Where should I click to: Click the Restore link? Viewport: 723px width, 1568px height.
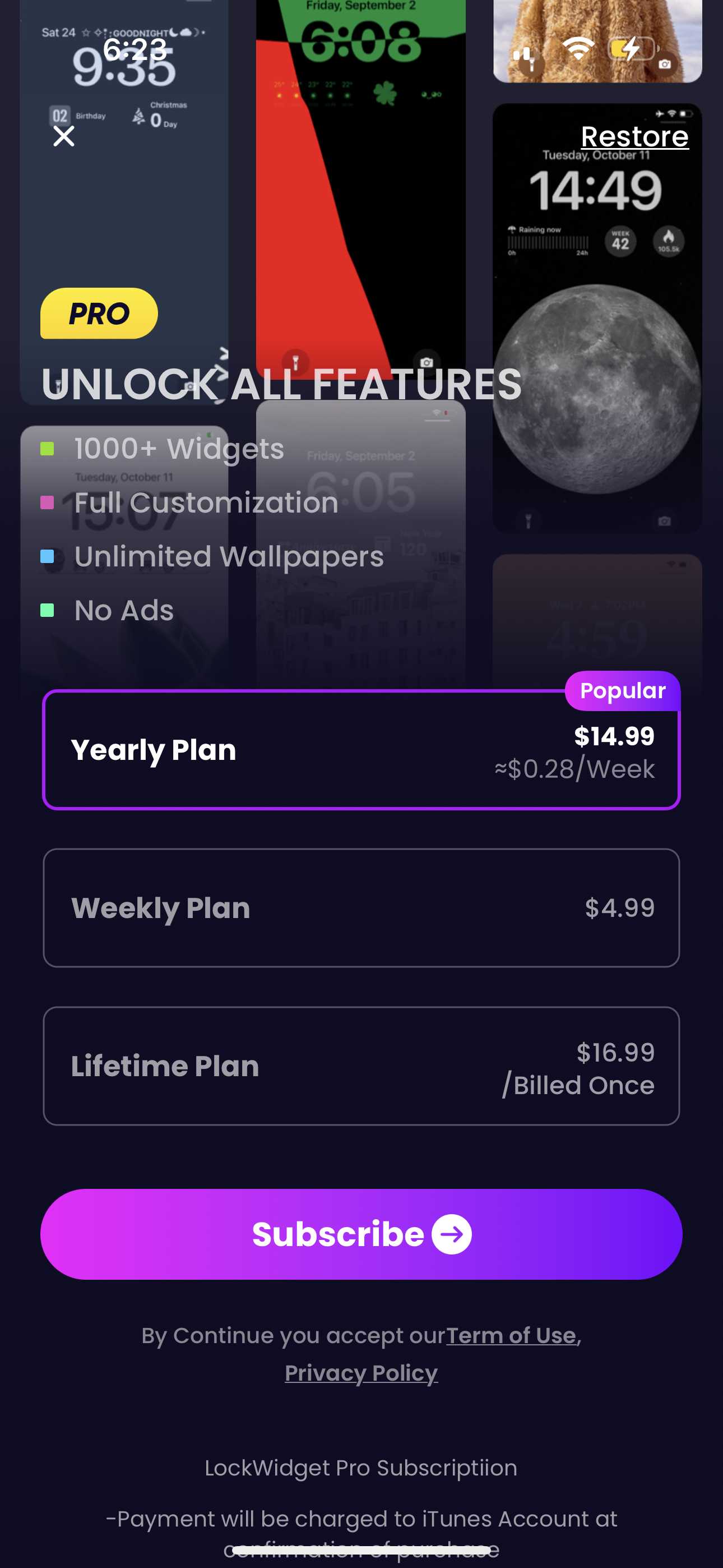tap(635, 136)
